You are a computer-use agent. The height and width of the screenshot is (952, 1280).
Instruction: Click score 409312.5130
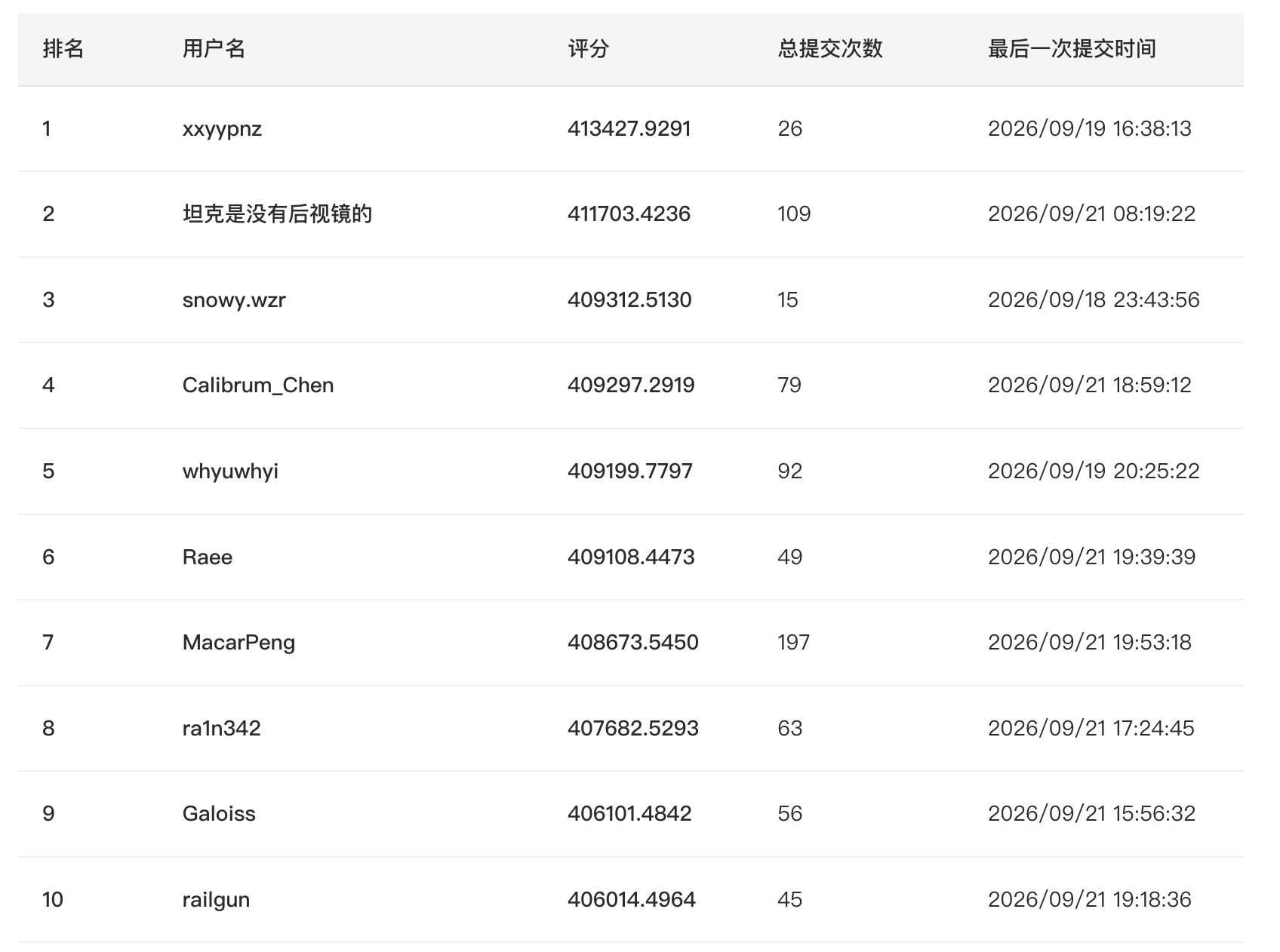tap(629, 300)
